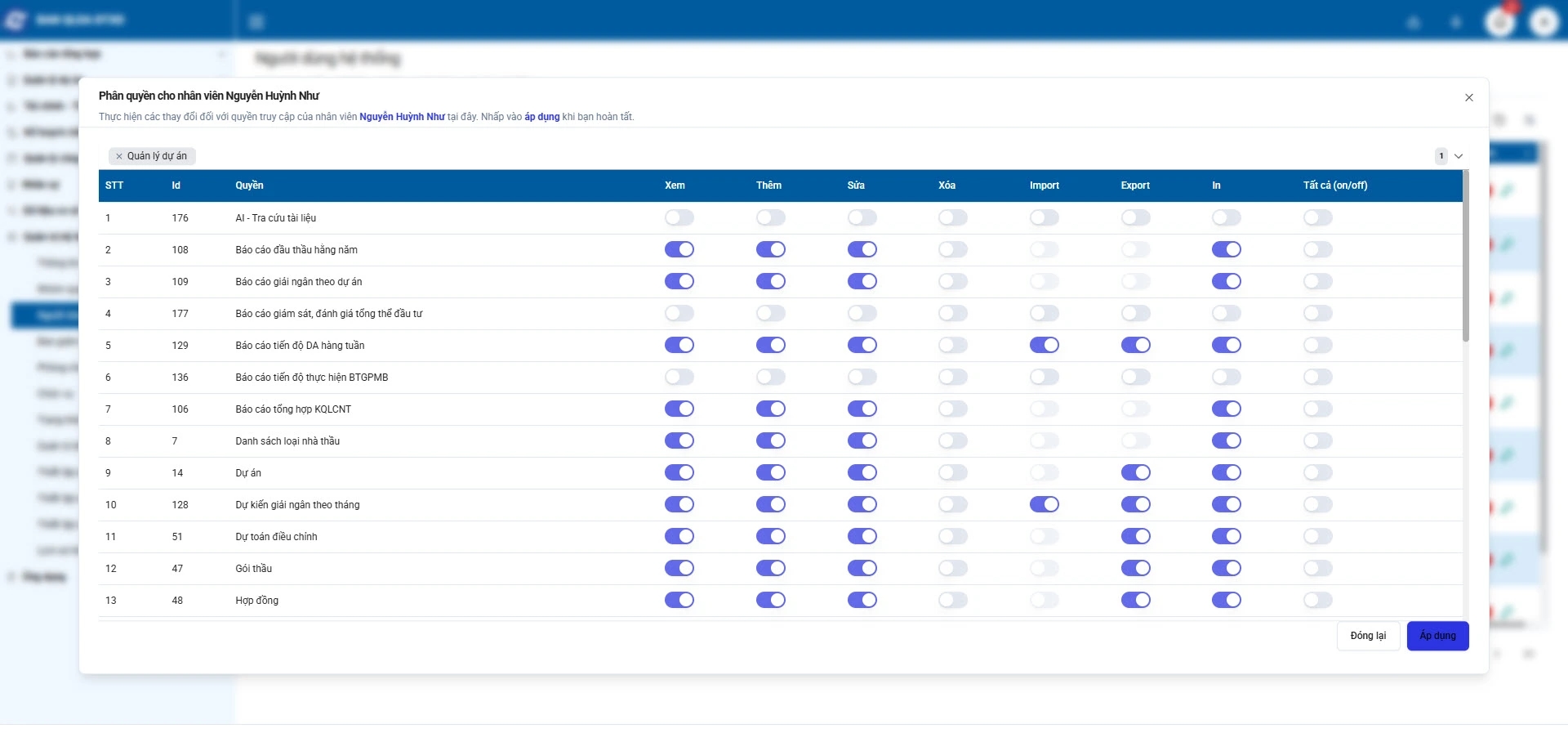
Task: Click inside the module filter selection field
Action: coord(735,156)
